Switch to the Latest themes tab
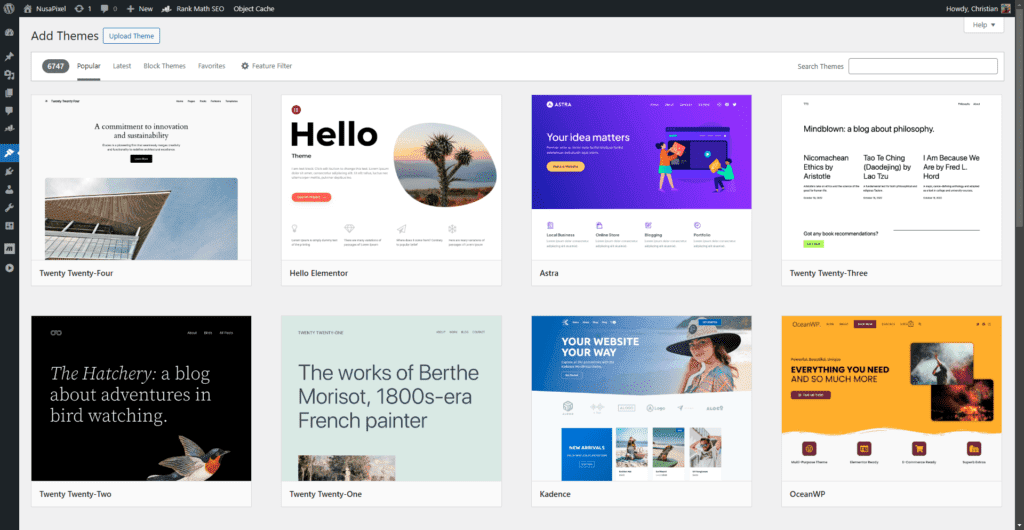 [x=122, y=66]
